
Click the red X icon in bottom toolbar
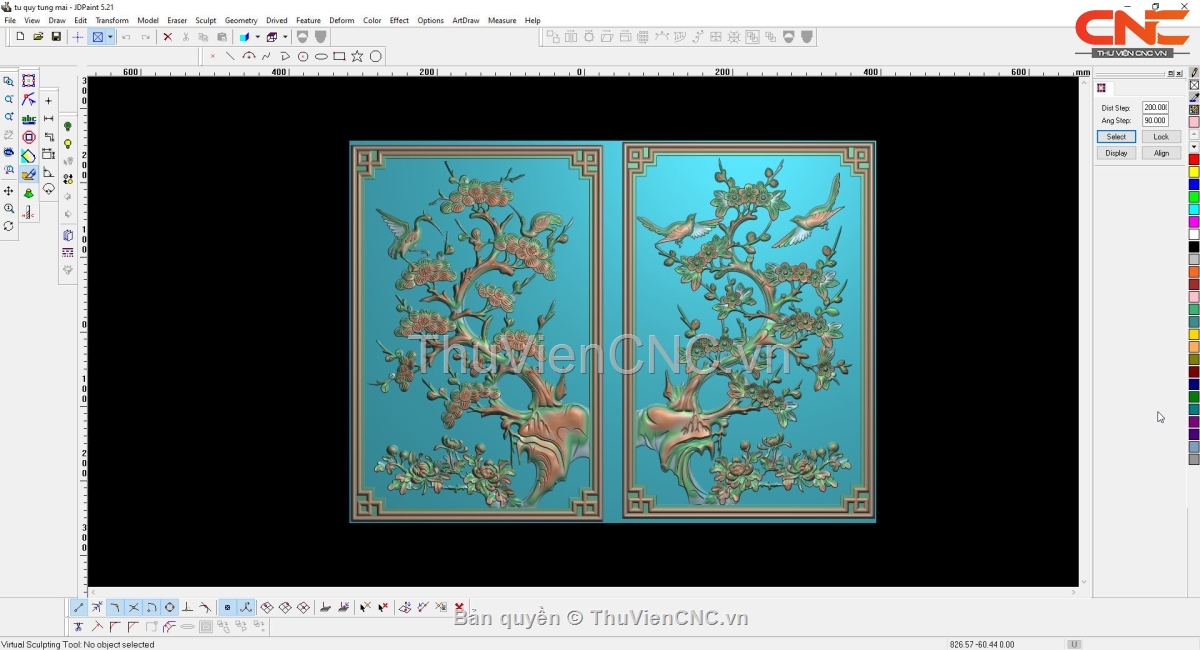[x=459, y=607]
